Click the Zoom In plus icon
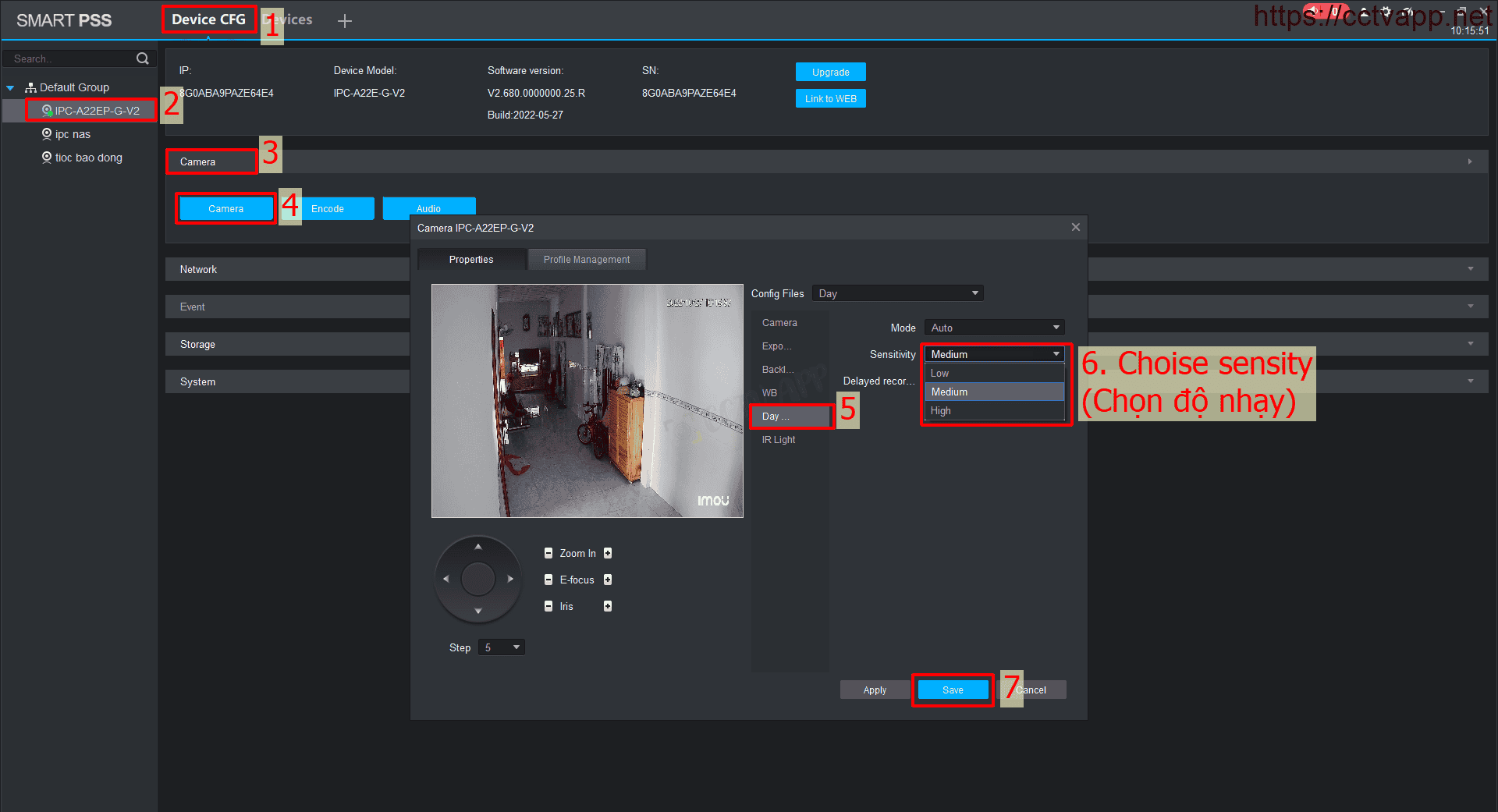 tap(608, 553)
